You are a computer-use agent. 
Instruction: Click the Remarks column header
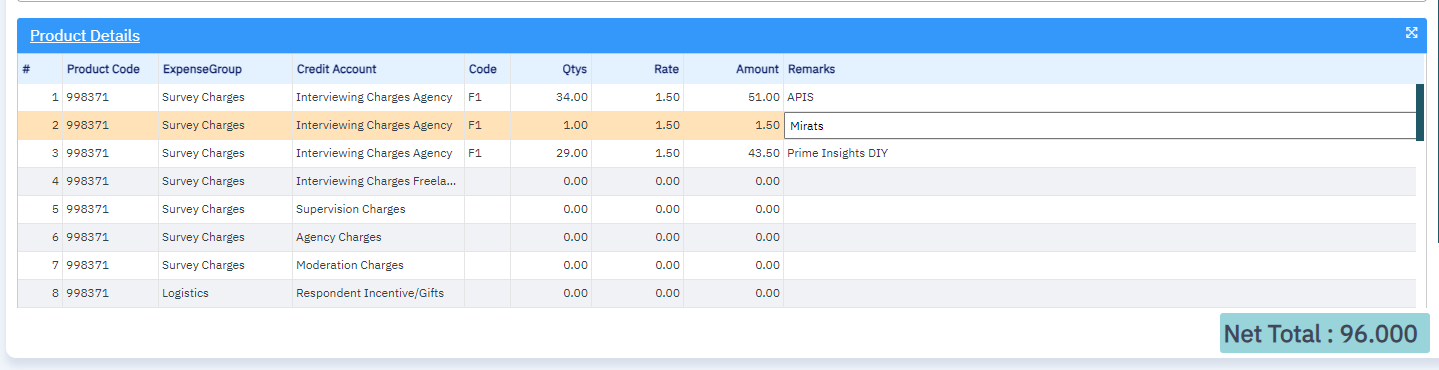tap(811, 69)
